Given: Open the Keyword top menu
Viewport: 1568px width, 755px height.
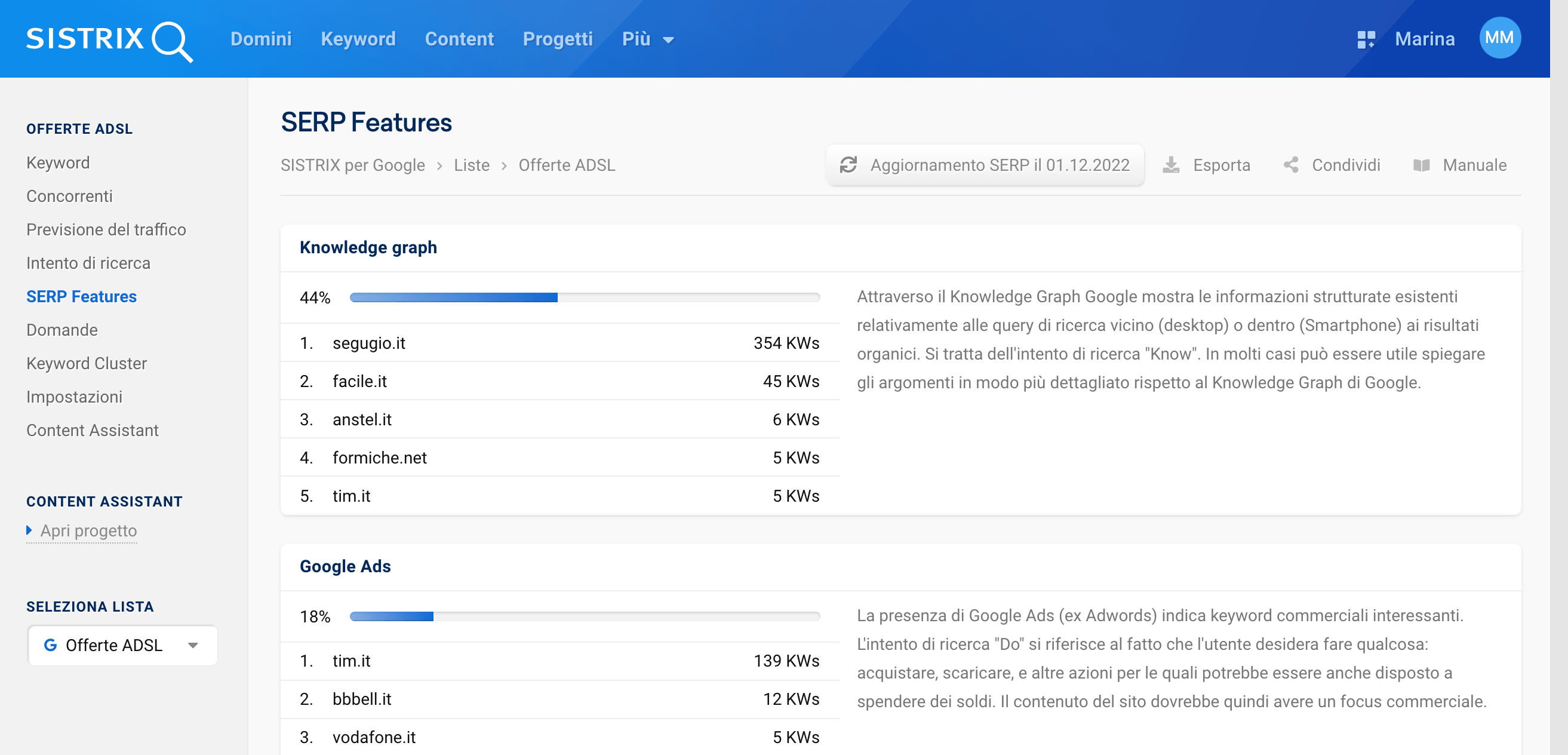Looking at the screenshot, I should [x=358, y=39].
